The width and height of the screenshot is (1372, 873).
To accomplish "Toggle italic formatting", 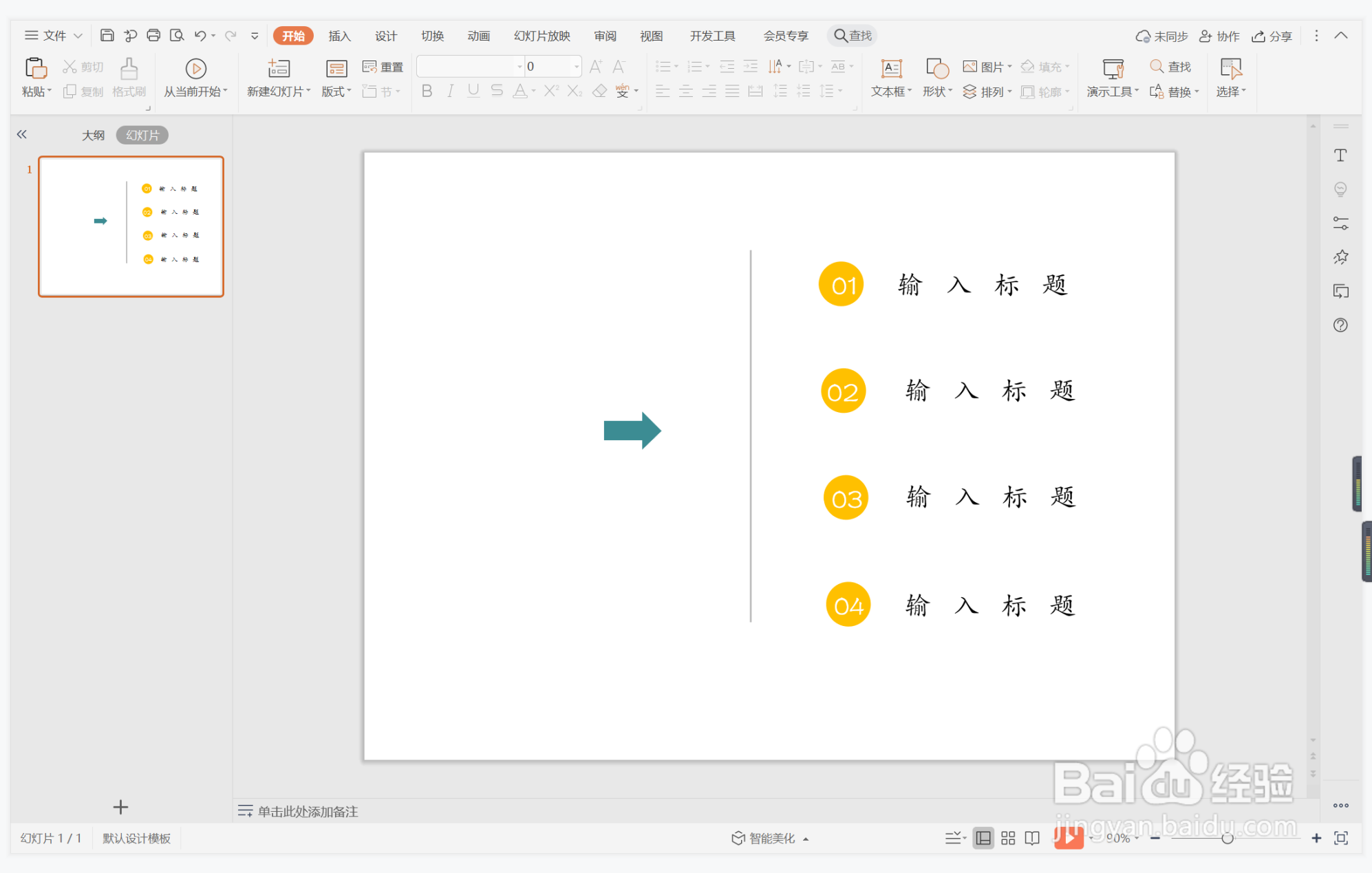I will tap(450, 91).
